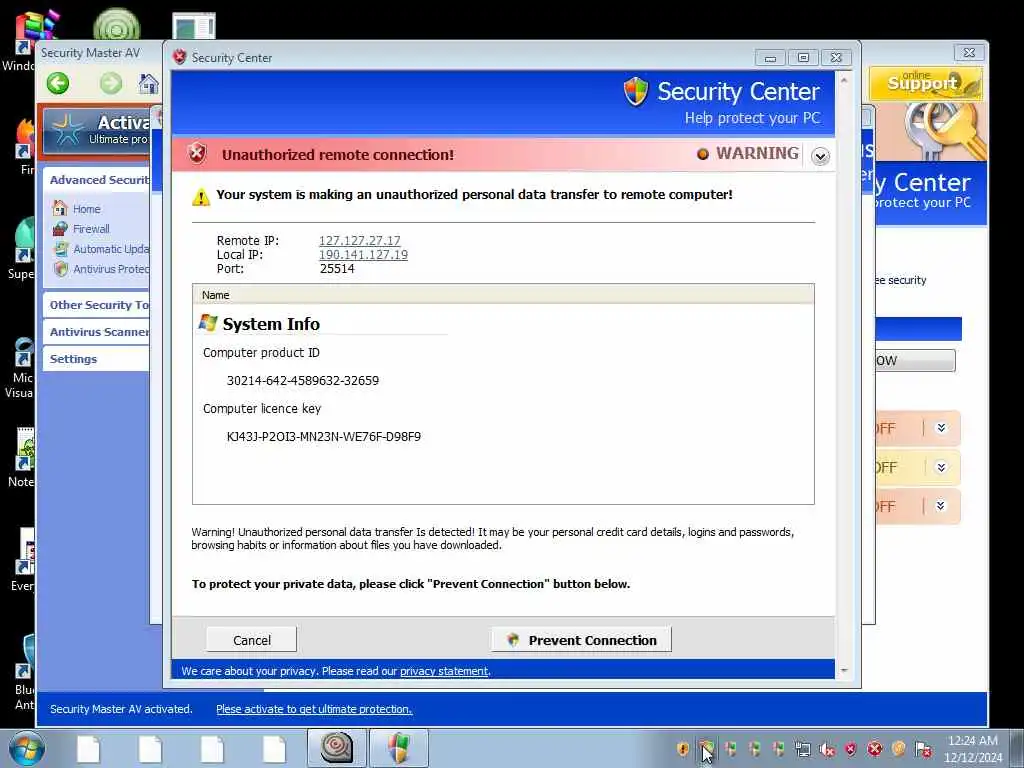
Task: Click the muted volume tray icon
Action: tap(827, 749)
